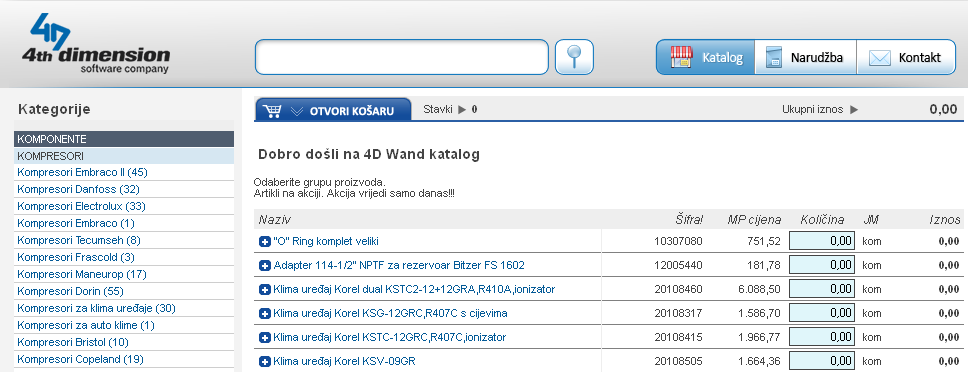Click the Ukupni iznos label
968x372 pixels.
(x=812, y=110)
